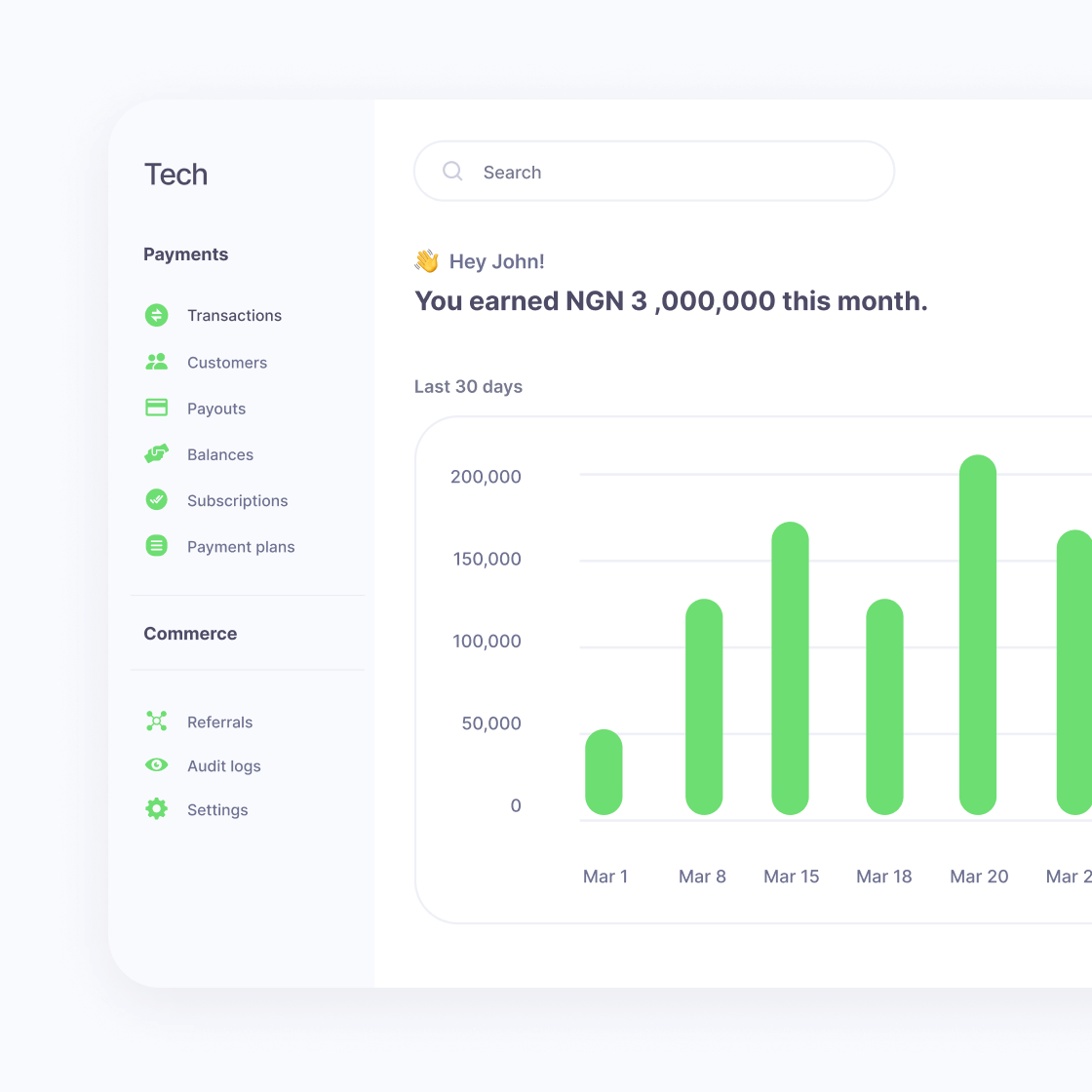Click the "Hey John!" greeting text
This screenshot has width=1092, height=1092.
pos(496,262)
